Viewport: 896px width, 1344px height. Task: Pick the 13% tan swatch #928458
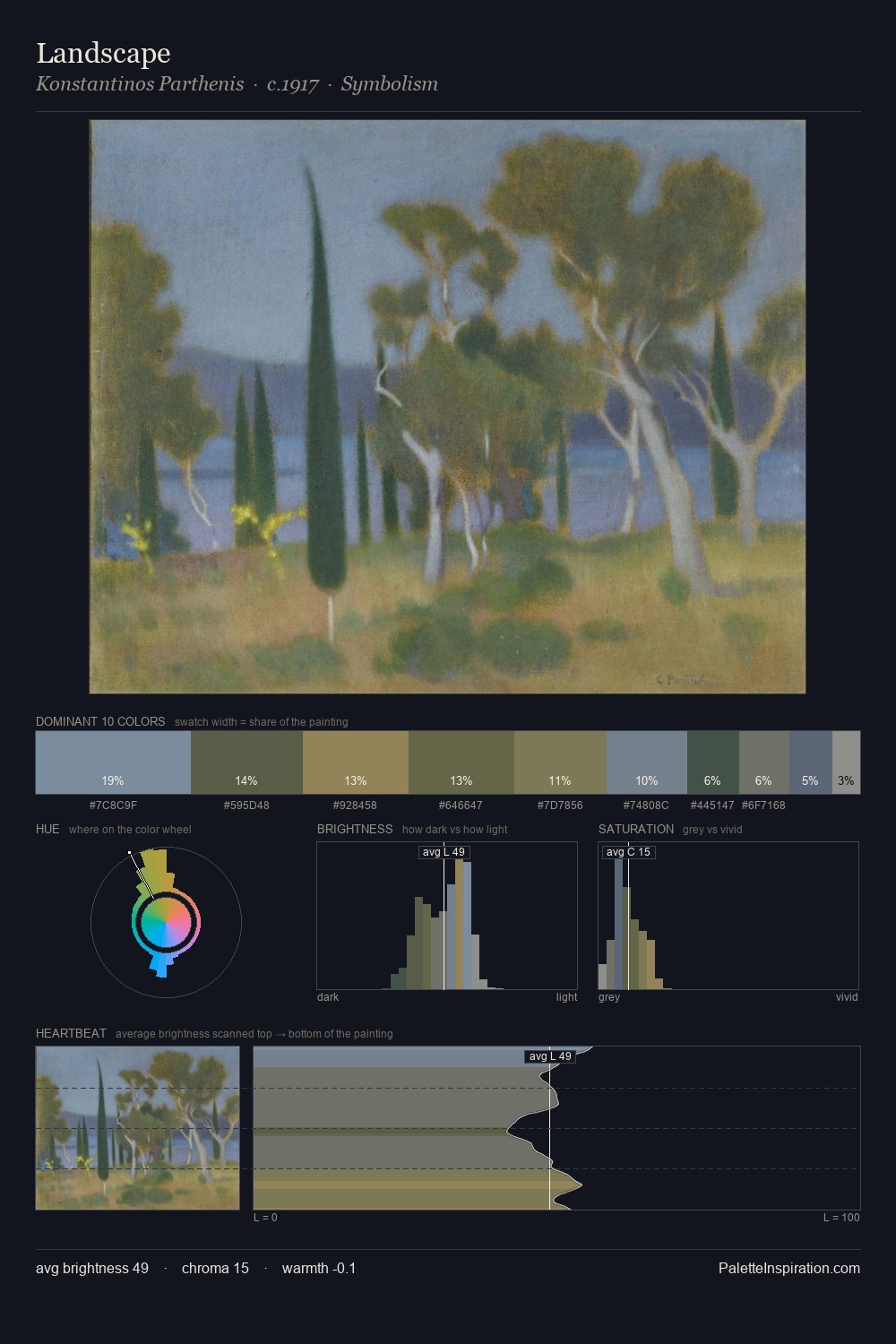(356, 762)
